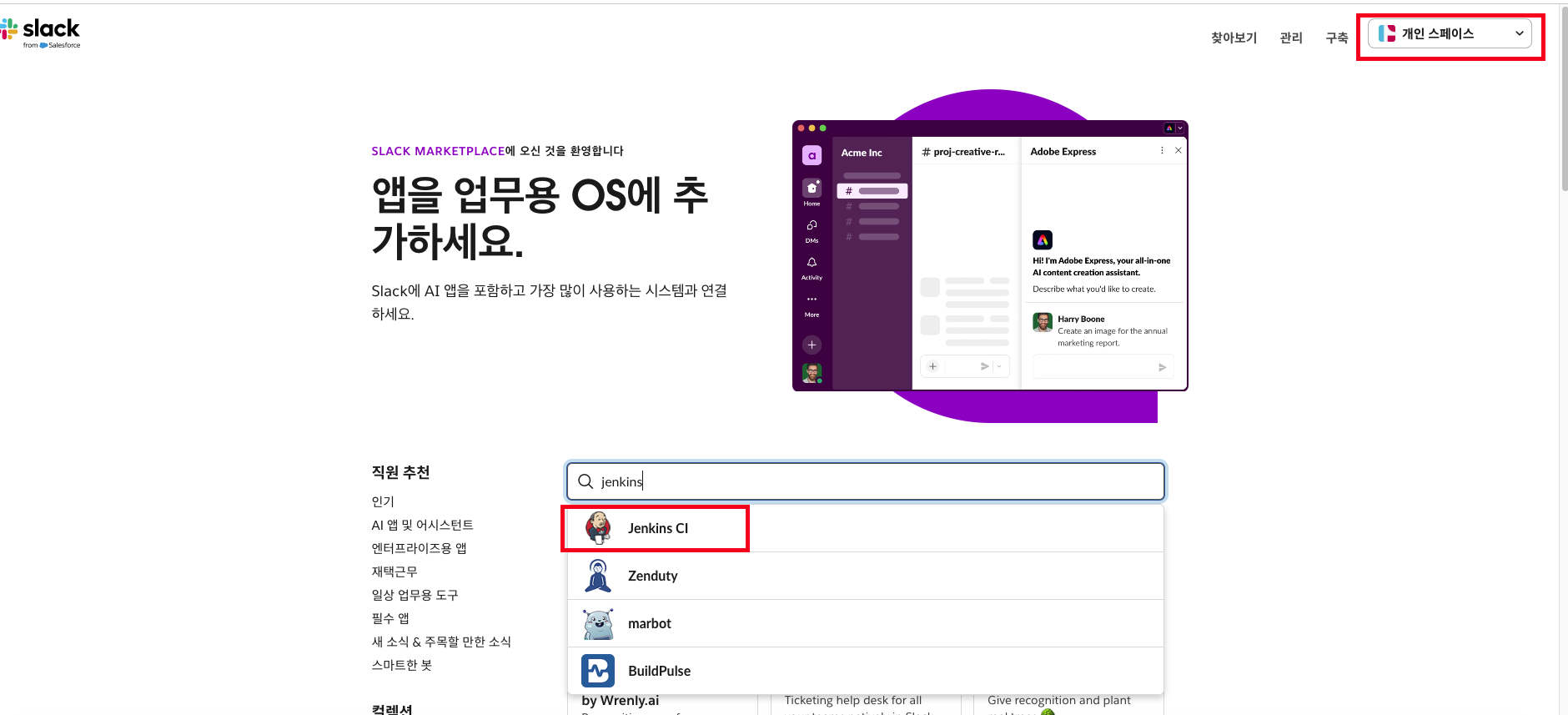The width and height of the screenshot is (1568, 715).
Task: Open the 일상 업무용 도구 category
Action: point(415,595)
